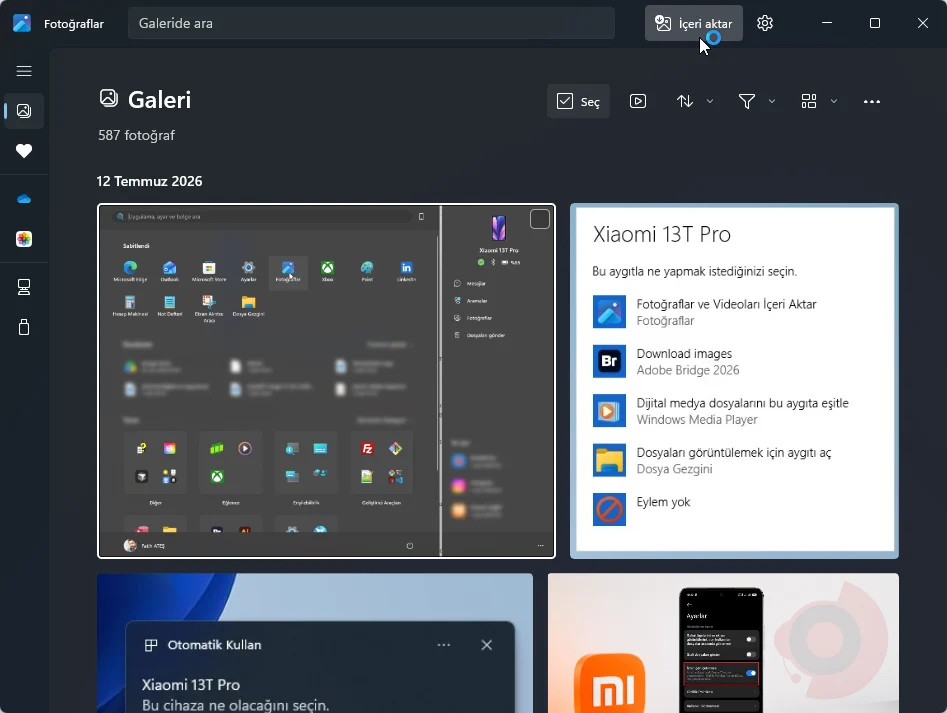947x713 pixels.
Task: Focus the Galeride ara search field
Action: click(371, 24)
